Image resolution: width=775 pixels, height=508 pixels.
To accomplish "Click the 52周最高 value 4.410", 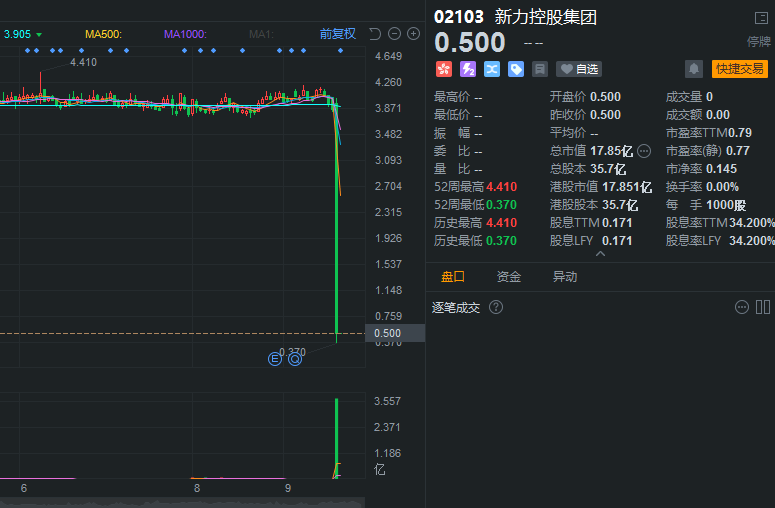I will 502,187.
